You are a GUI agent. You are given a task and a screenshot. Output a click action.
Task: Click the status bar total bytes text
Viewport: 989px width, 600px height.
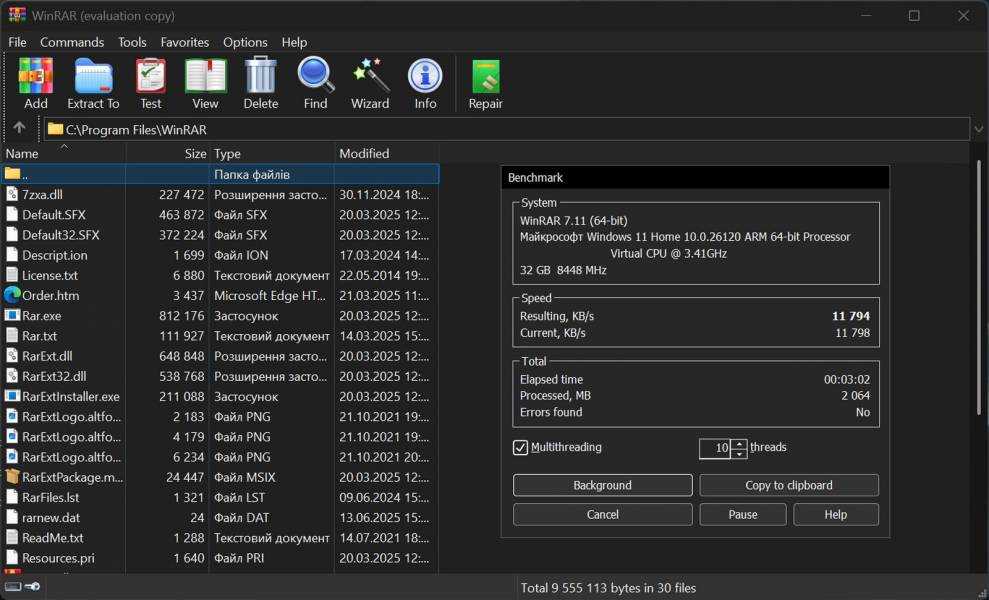[608, 588]
